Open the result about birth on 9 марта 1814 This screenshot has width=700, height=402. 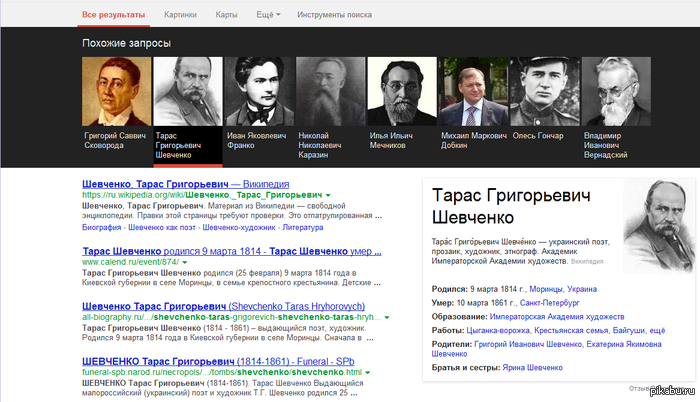click(232, 251)
